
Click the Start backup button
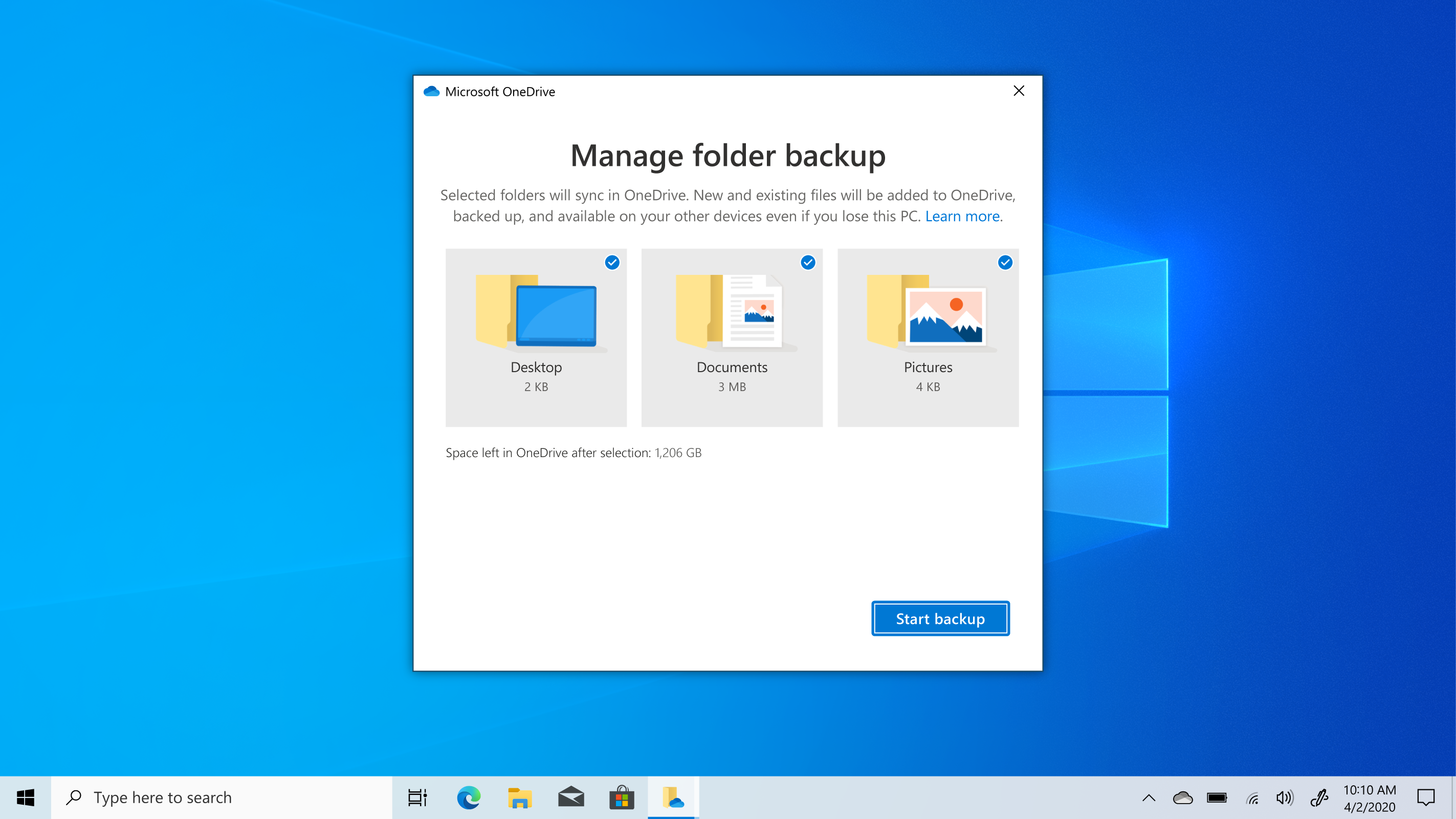coord(940,618)
